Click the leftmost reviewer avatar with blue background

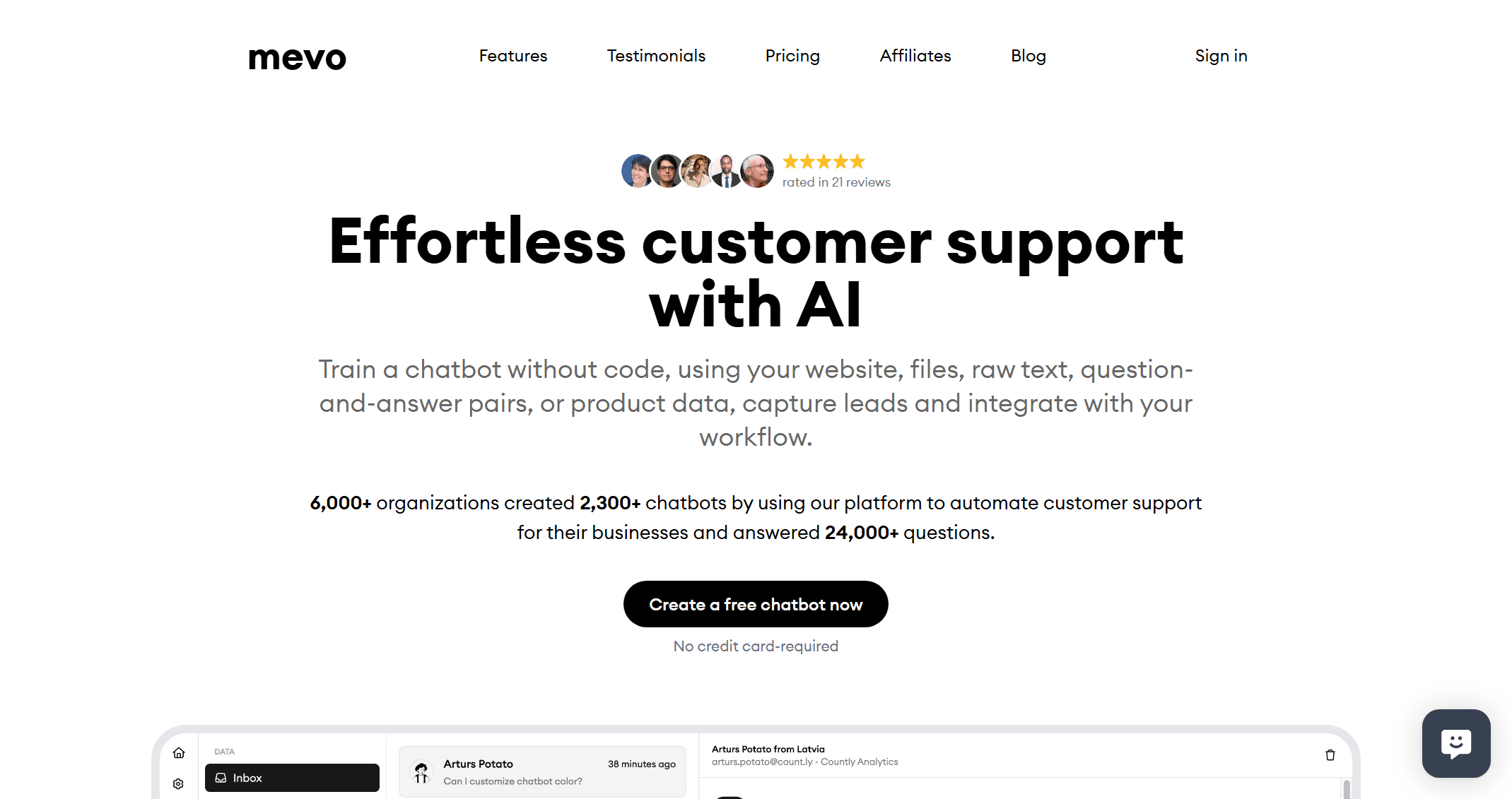point(637,171)
